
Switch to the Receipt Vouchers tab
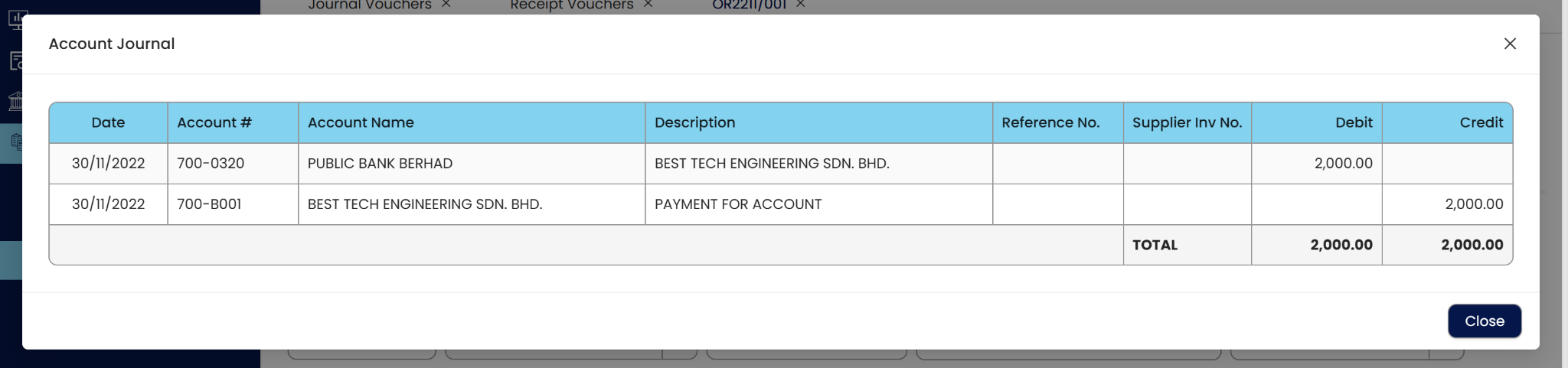click(x=571, y=5)
